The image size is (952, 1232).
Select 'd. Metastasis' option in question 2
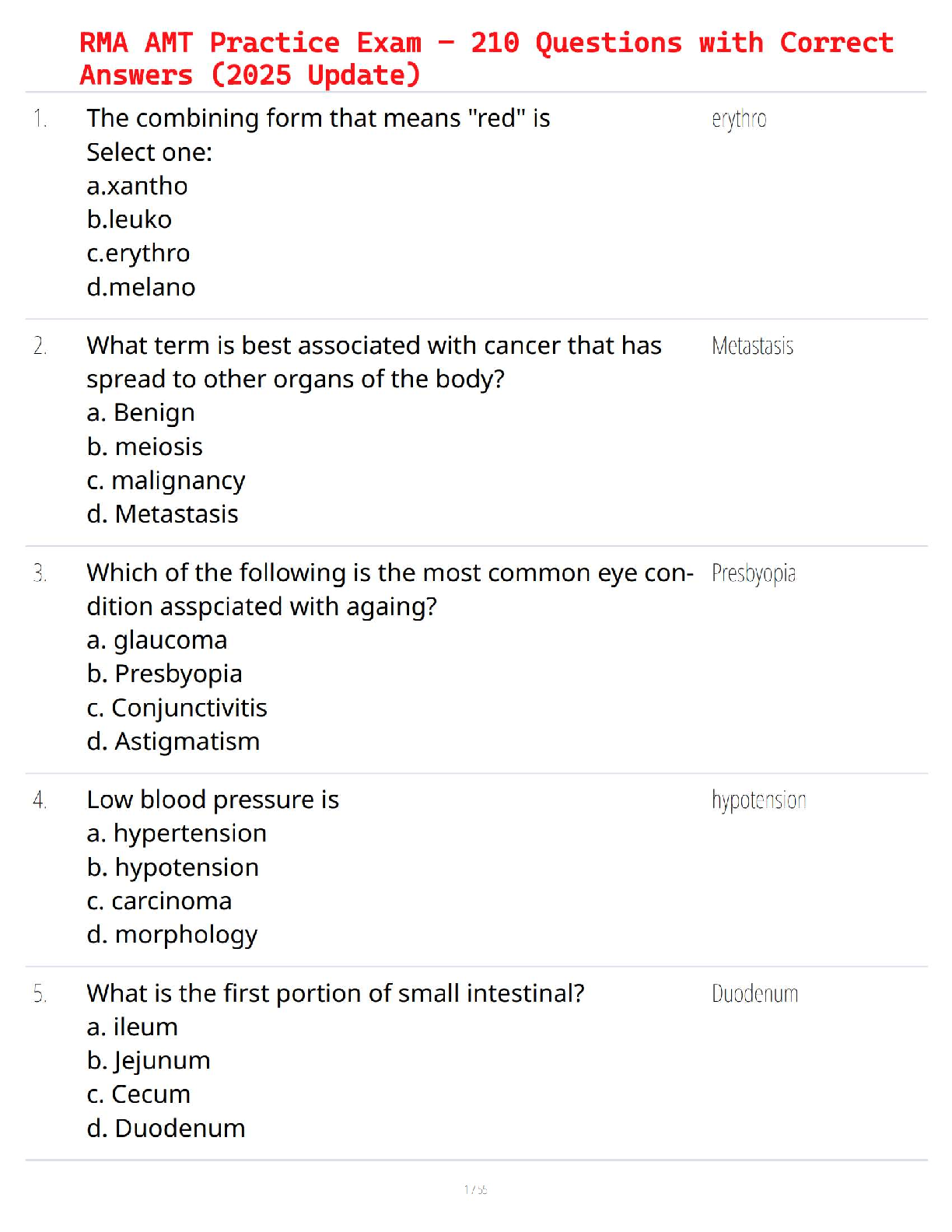click(x=163, y=514)
